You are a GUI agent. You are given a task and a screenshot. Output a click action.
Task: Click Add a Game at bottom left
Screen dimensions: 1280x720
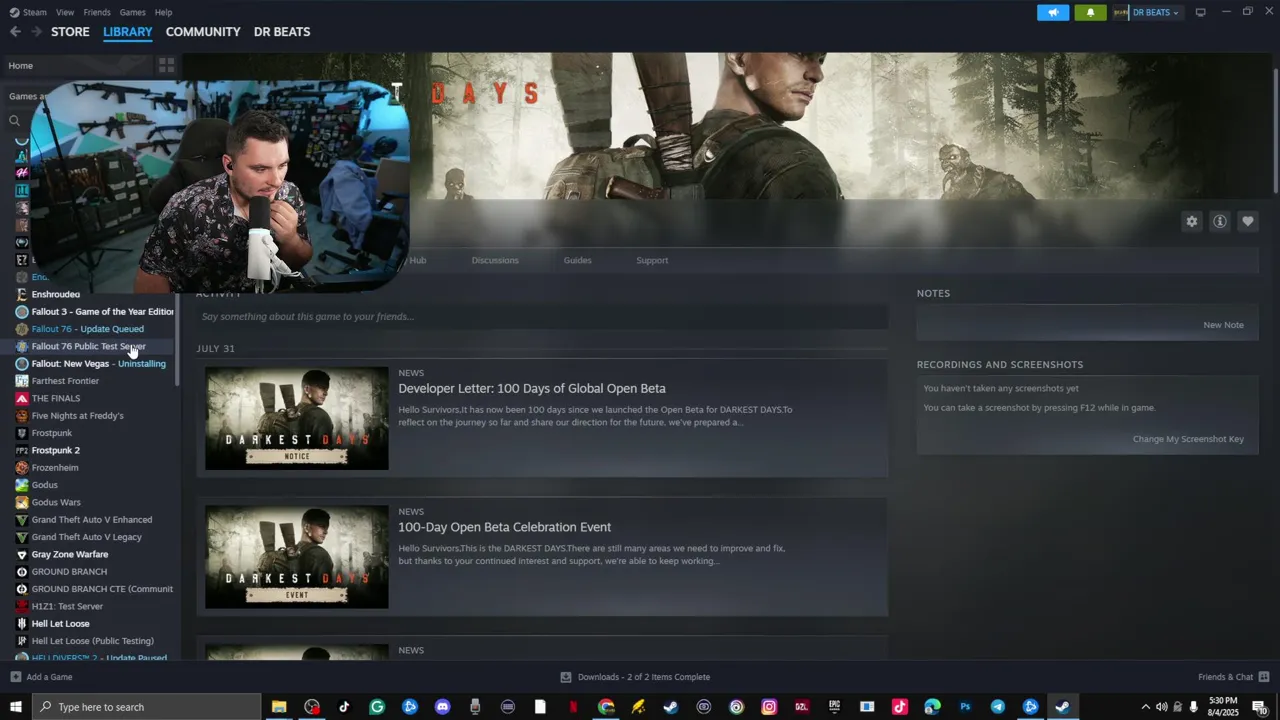pyautogui.click(x=41, y=677)
